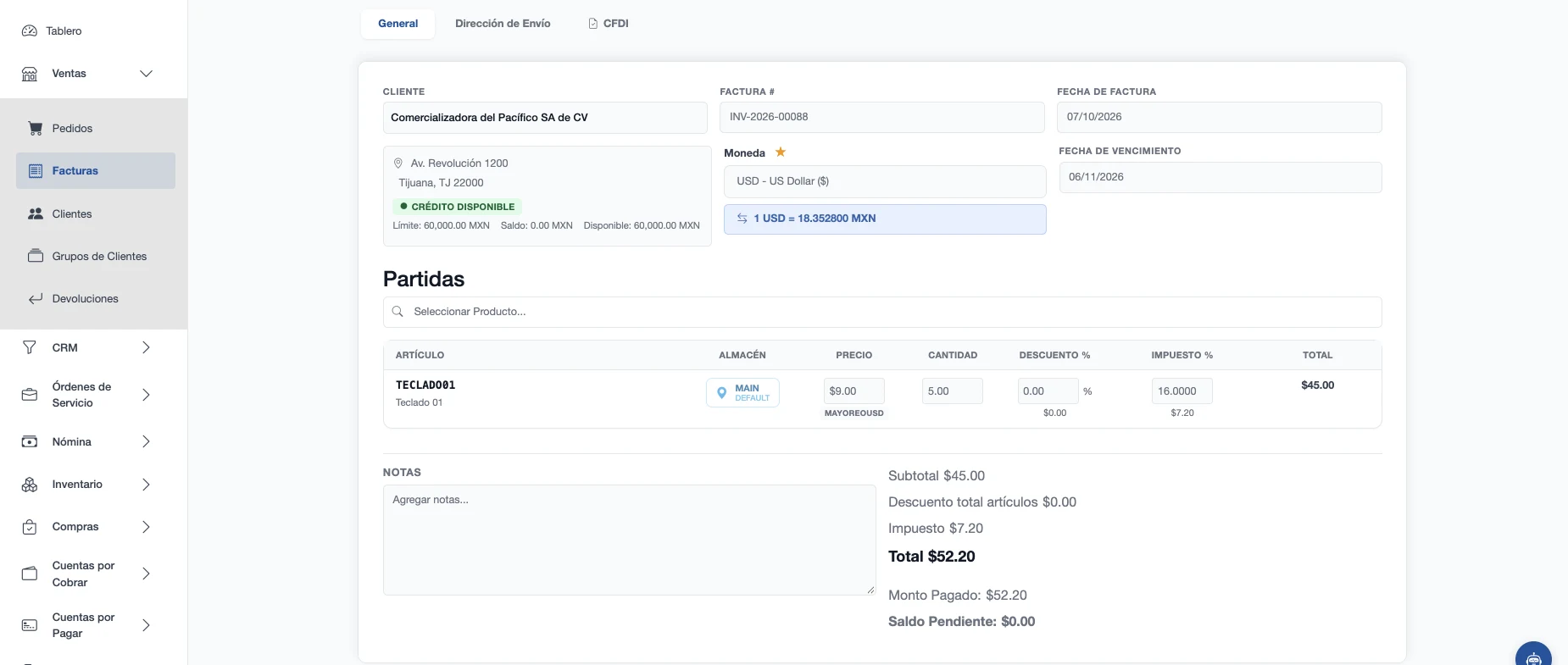Click the Cantidad field showing 5.00
This screenshot has width=1568, height=665.
(x=952, y=391)
